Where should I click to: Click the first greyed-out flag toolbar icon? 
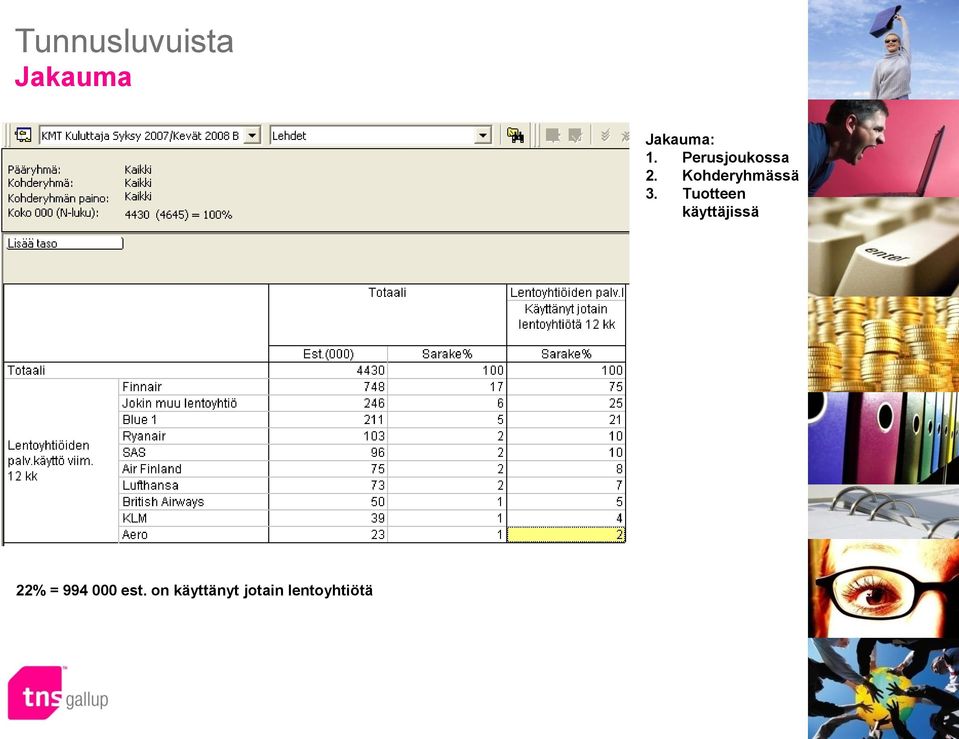(552, 135)
